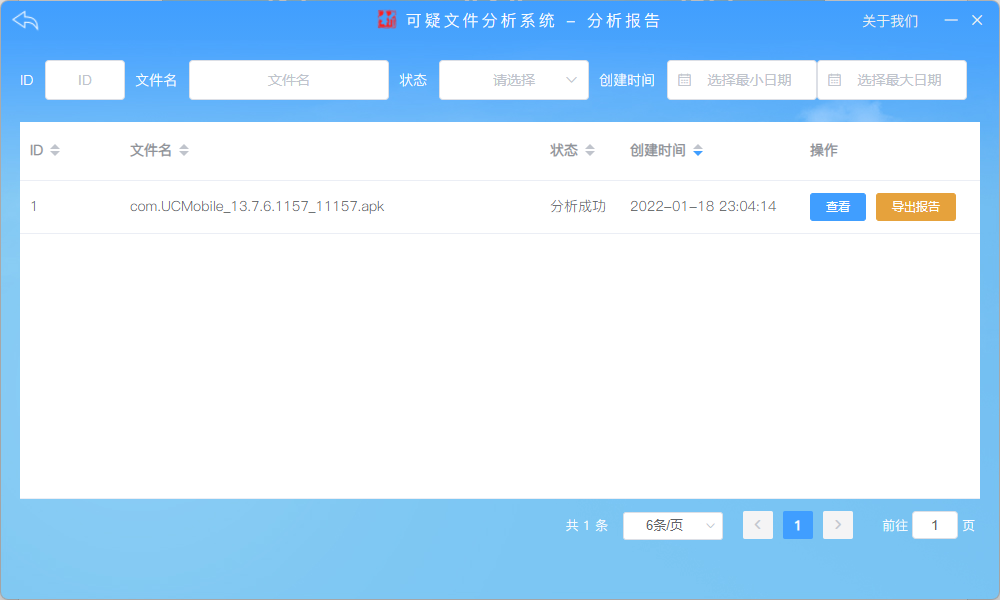Image resolution: width=1000 pixels, height=600 pixels.
Task: Sort by 状态 column arrows
Action: click(x=590, y=151)
